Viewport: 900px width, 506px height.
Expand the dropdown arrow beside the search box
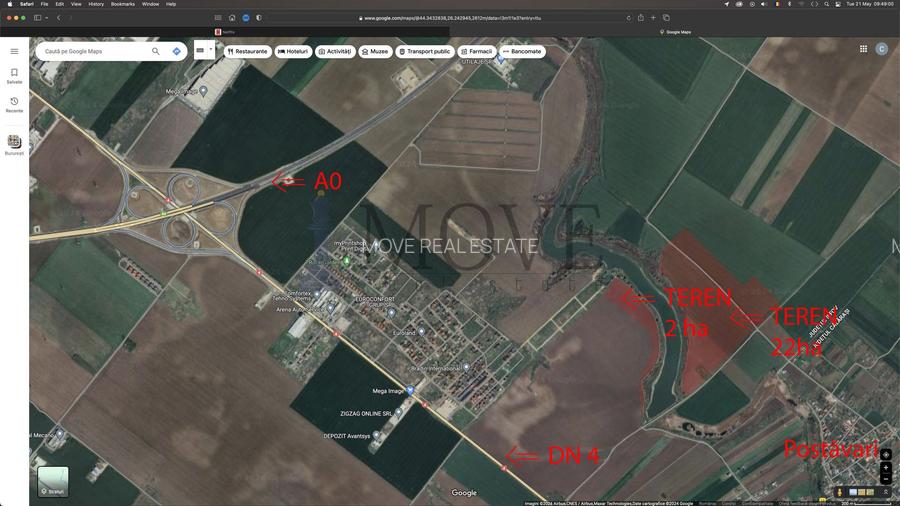click(x=211, y=46)
